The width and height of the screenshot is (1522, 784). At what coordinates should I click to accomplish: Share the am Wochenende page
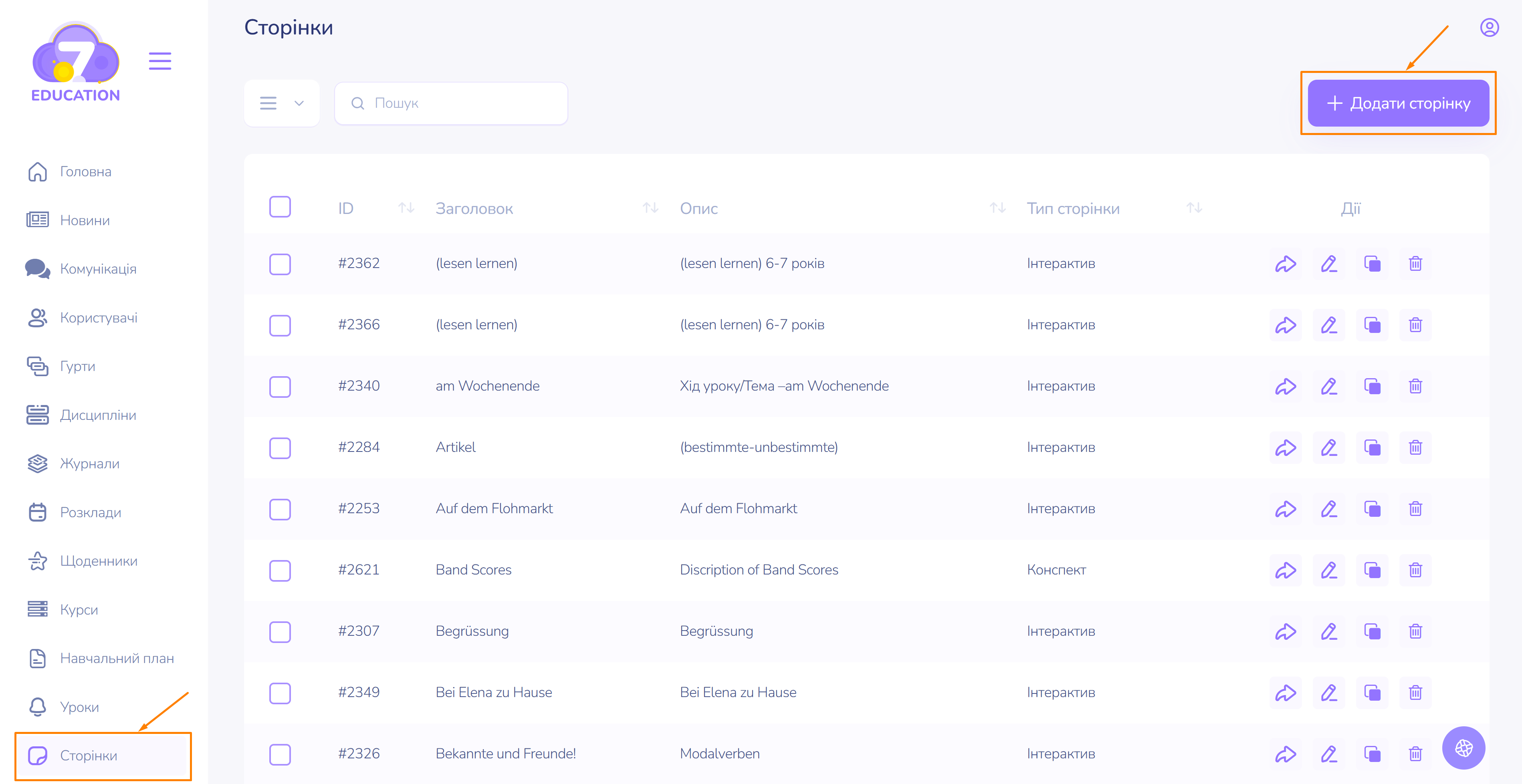coord(1286,386)
